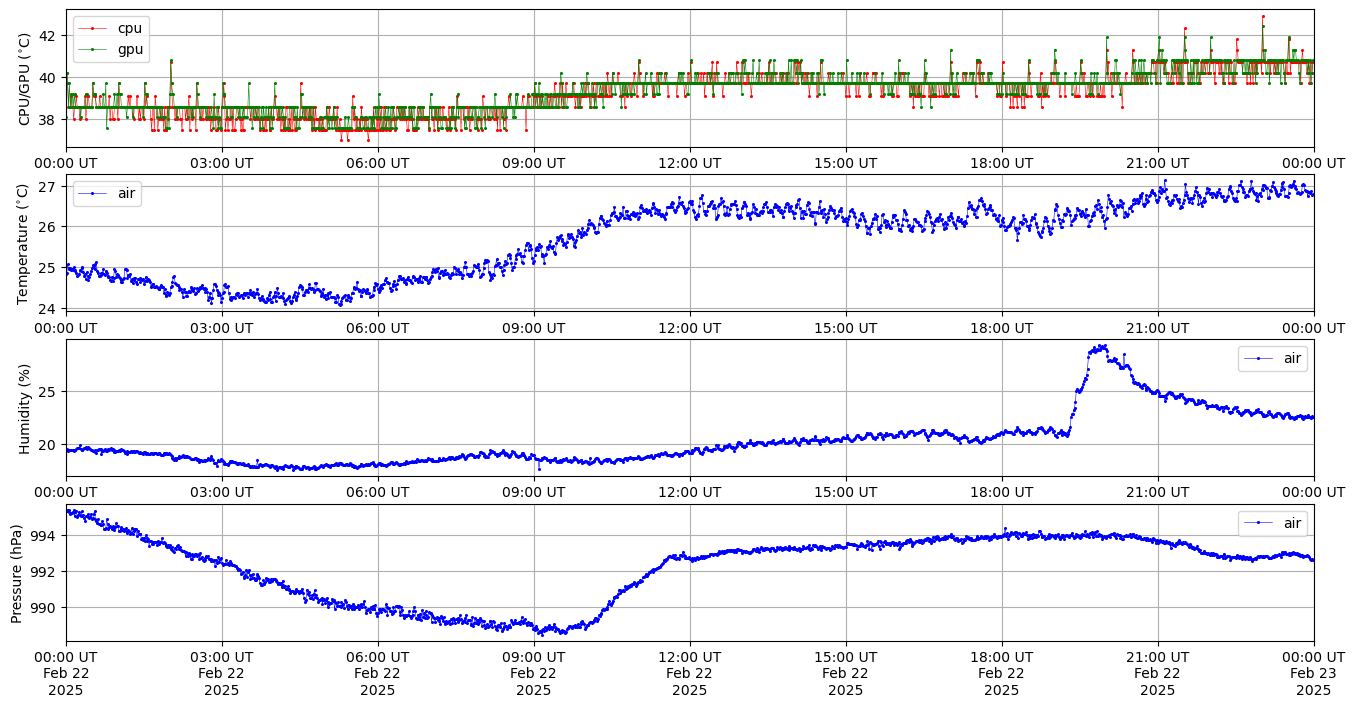The width and height of the screenshot is (1355, 707).
Task: Select the 'Temperature (°C)' y-axis label
Action: click(25, 243)
